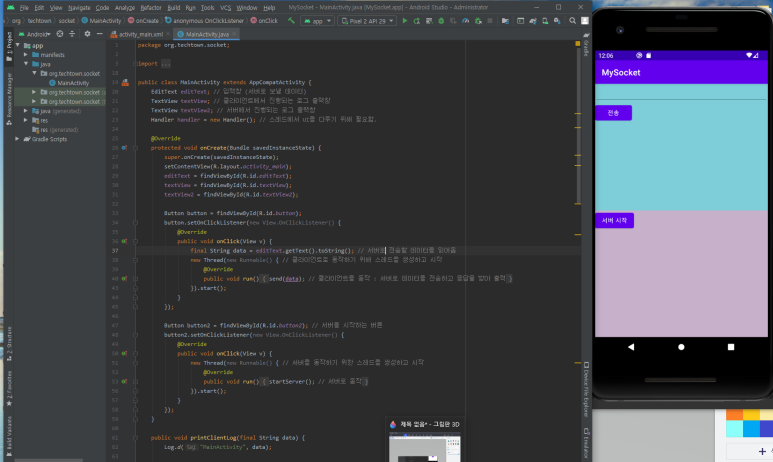Screen dimensions: 773x462
Task: Expand the manifests folder
Action: click(x=26, y=55)
